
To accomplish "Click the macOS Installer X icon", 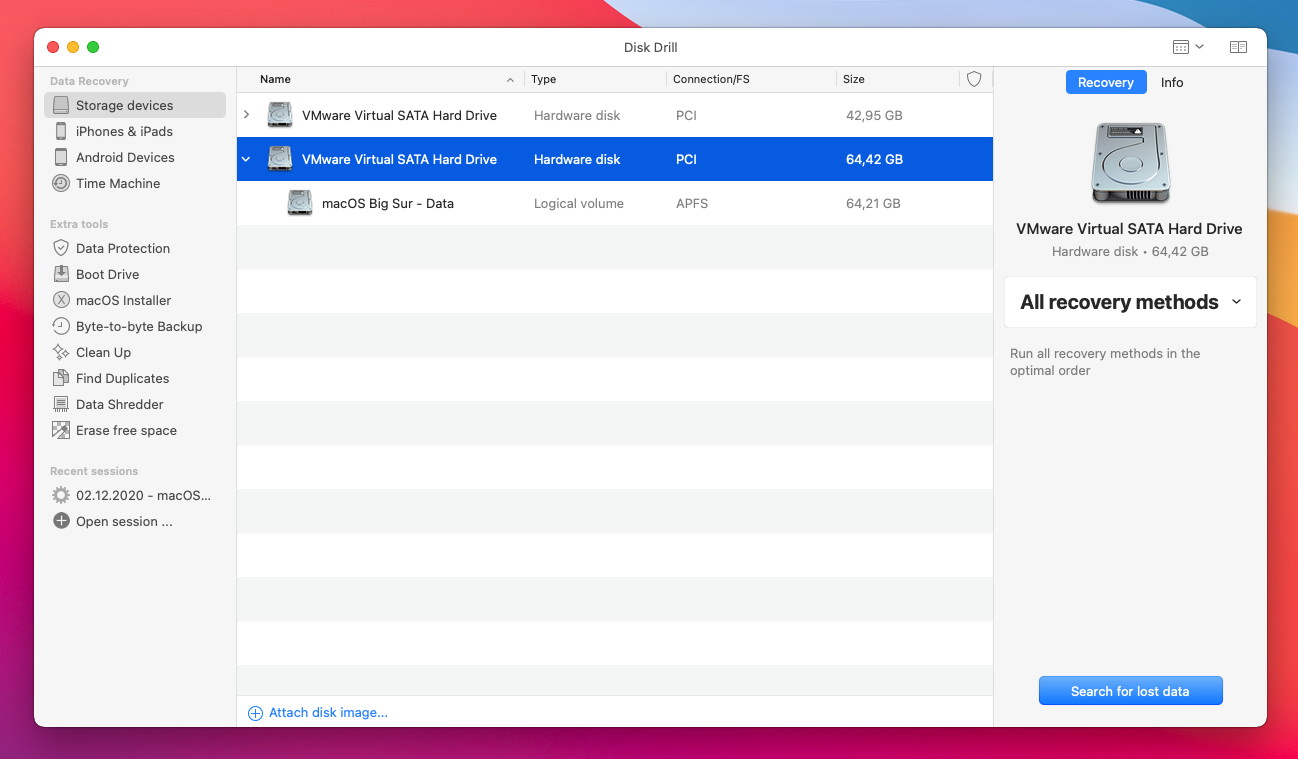I will 61,300.
